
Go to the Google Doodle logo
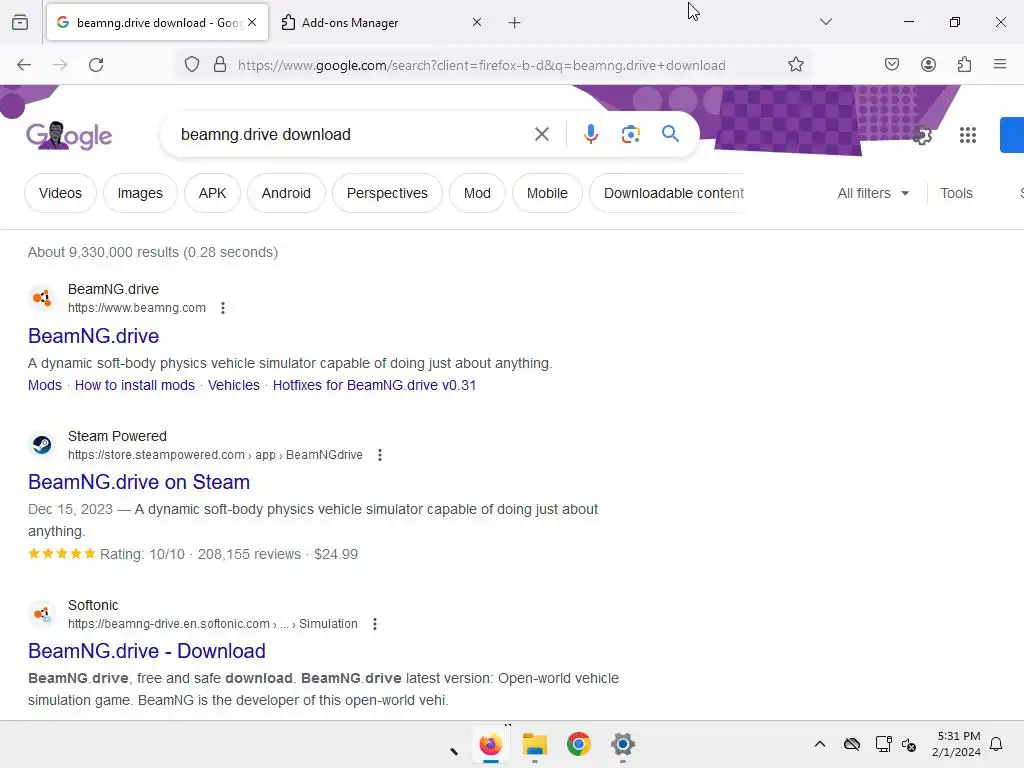[x=69, y=136]
